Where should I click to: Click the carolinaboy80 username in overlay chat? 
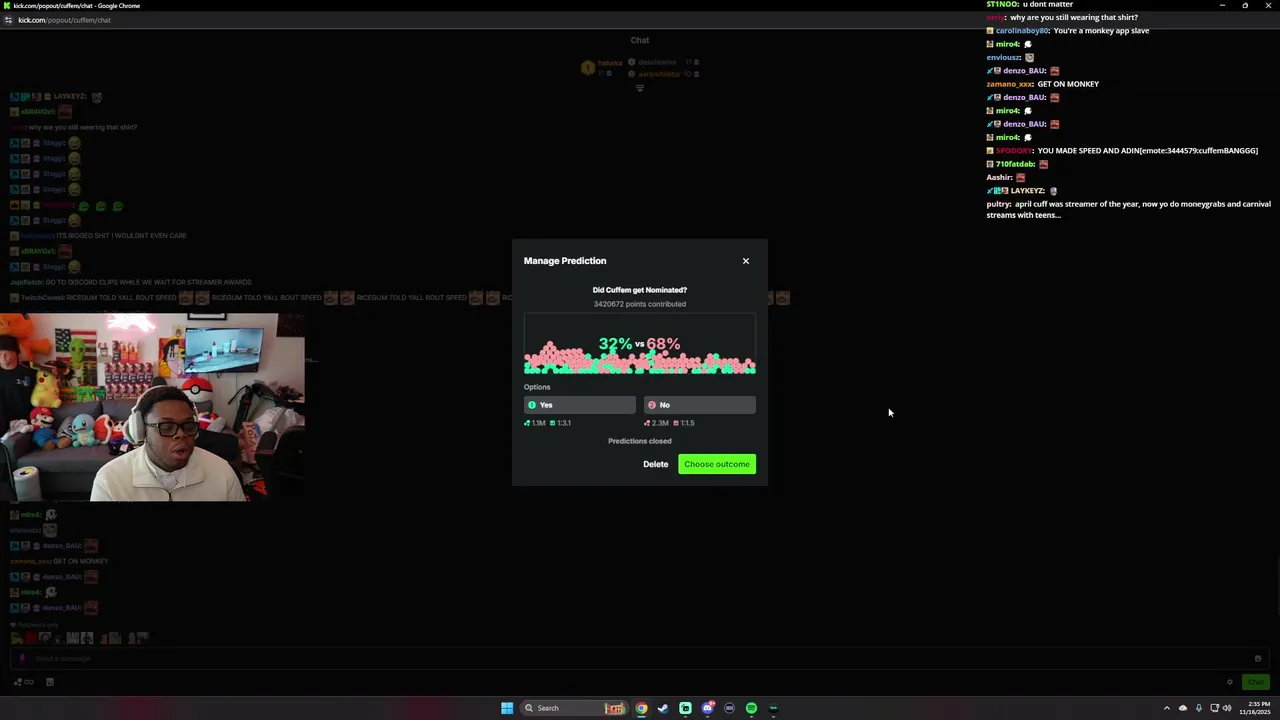pyautogui.click(x=1022, y=31)
